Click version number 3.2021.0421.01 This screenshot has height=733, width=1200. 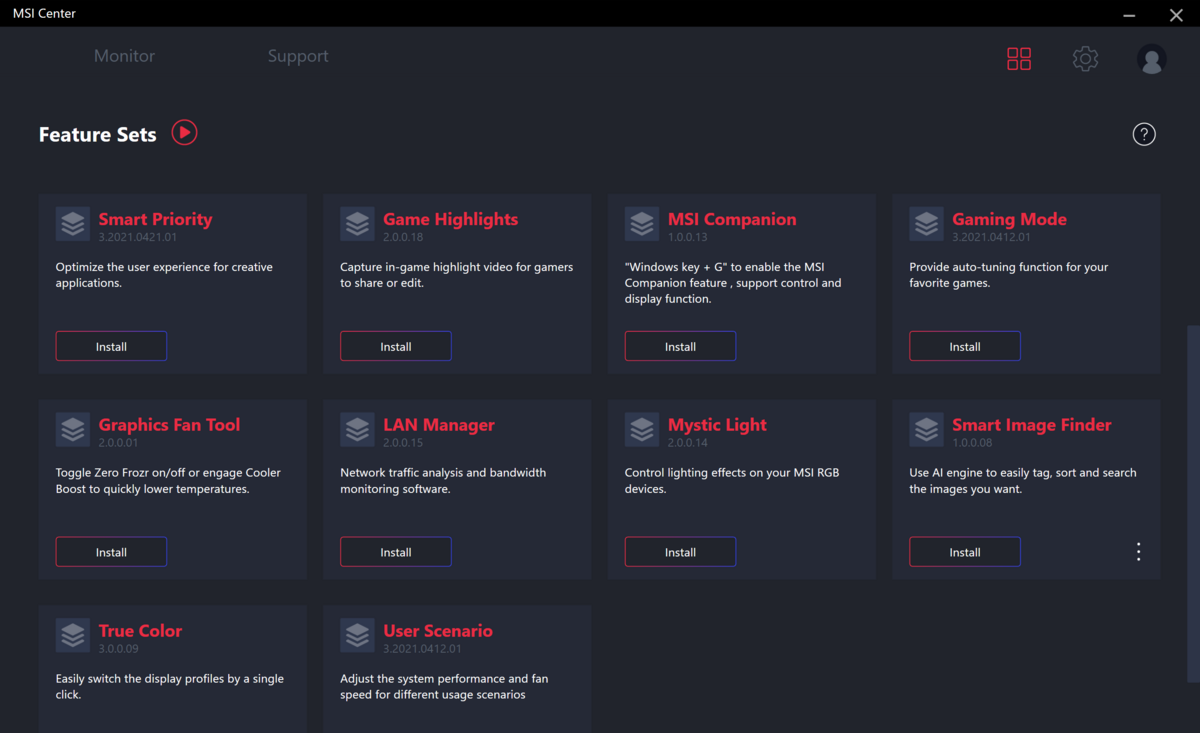pyautogui.click(x=138, y=237)
